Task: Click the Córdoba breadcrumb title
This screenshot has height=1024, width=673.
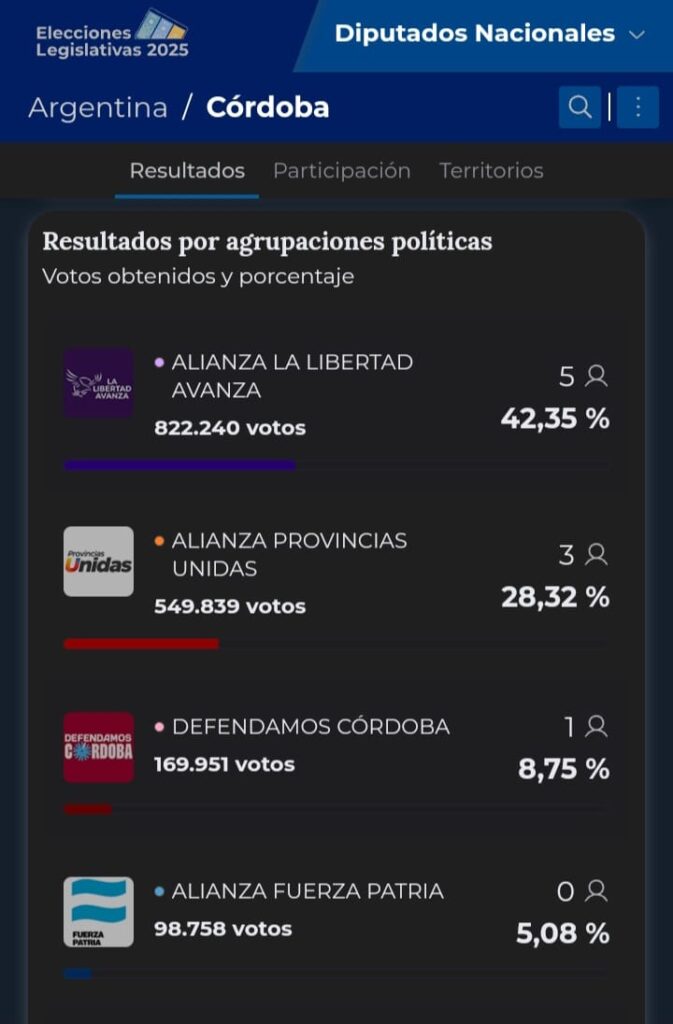Action: [x=267, y=107]
